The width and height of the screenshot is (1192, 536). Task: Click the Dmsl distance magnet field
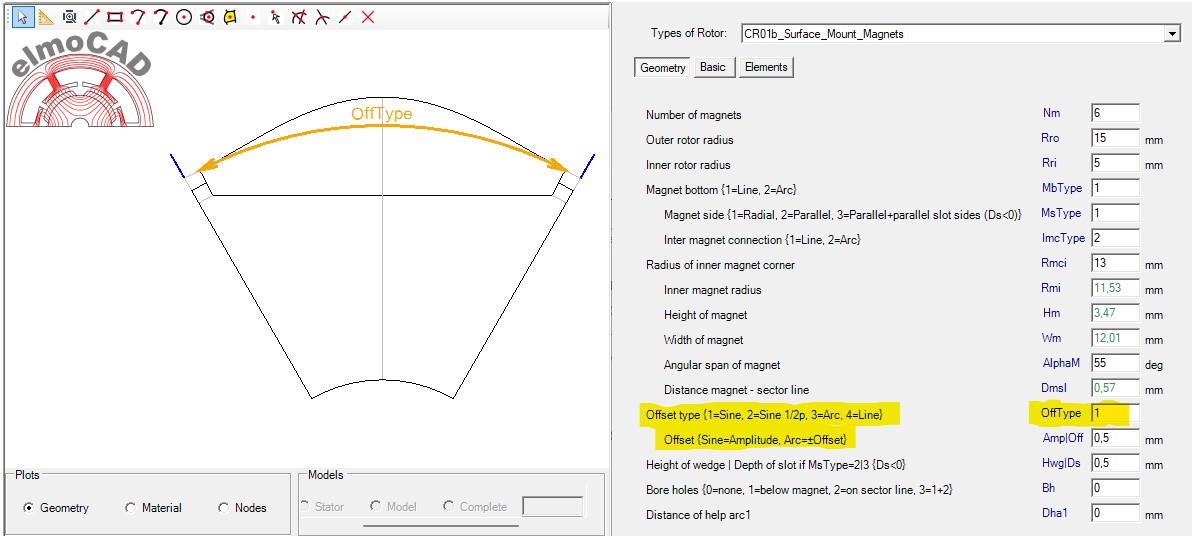[1115, 388]
